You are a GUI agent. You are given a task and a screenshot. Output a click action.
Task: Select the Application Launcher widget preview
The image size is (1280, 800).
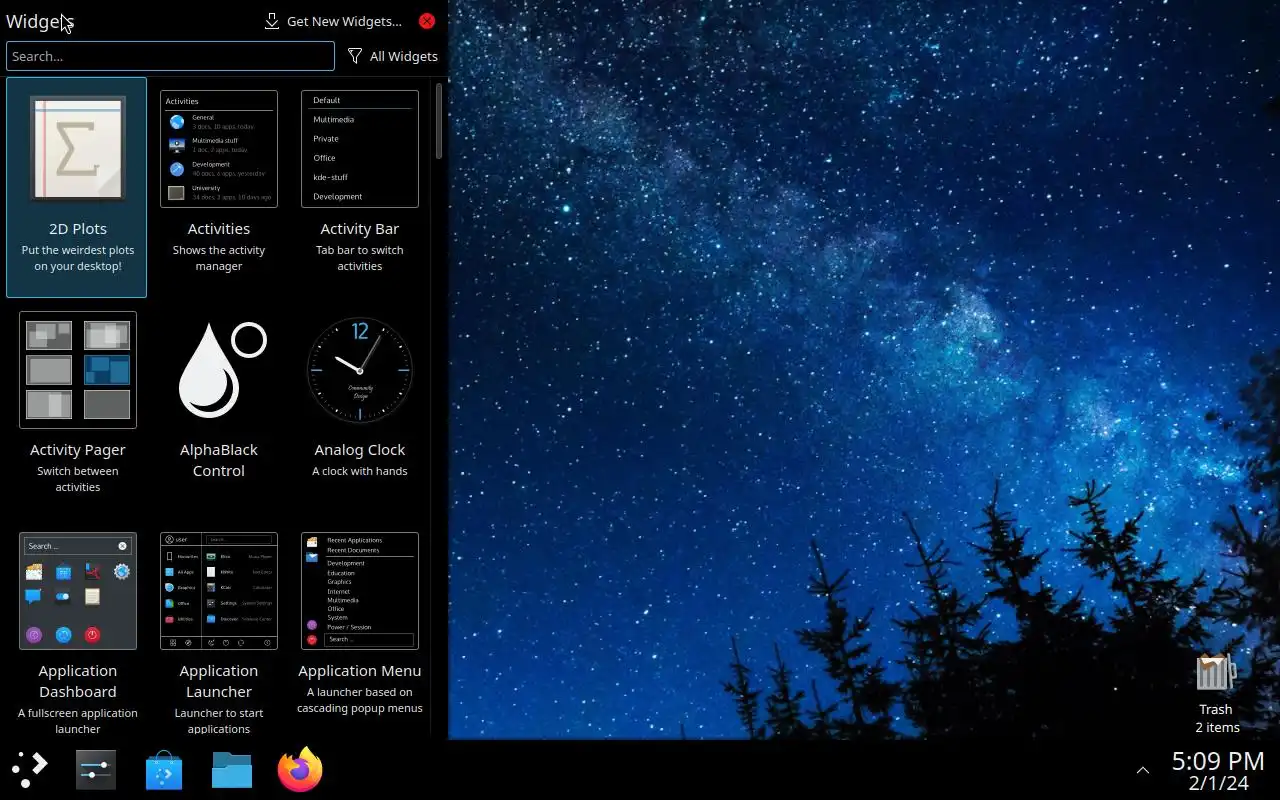point(219,591)
